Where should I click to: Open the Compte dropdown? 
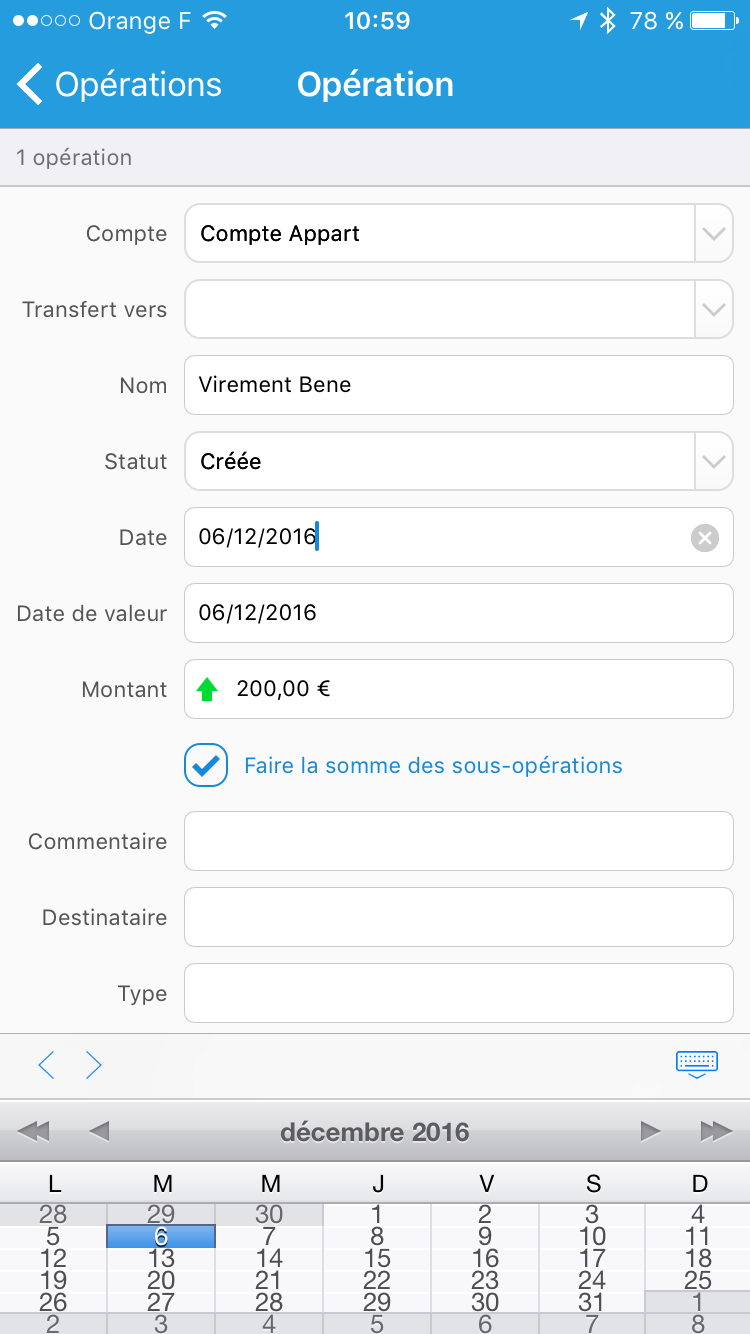click(x=459, y=233)
